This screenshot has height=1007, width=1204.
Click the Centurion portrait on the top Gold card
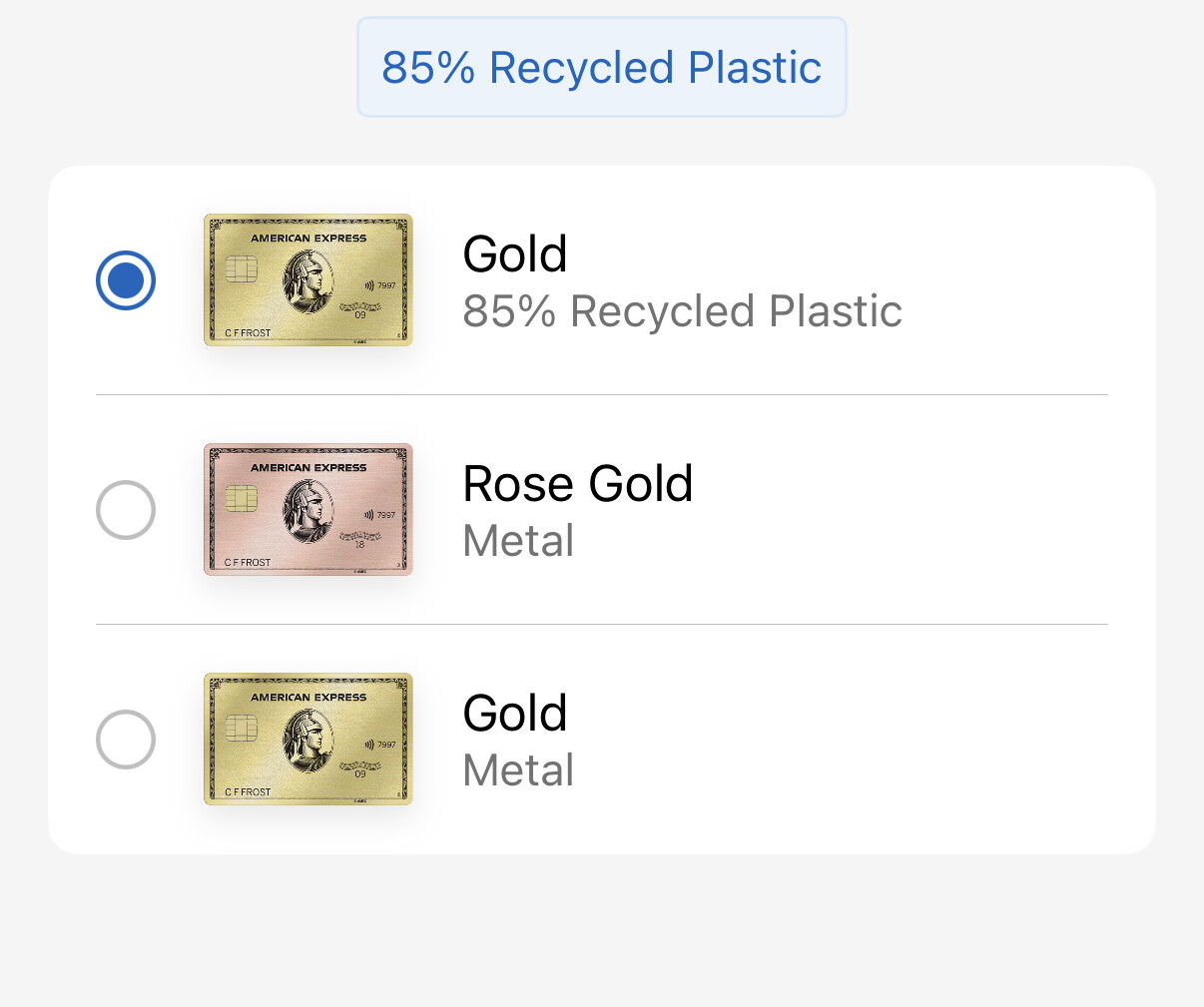click(x=307, y=281)
